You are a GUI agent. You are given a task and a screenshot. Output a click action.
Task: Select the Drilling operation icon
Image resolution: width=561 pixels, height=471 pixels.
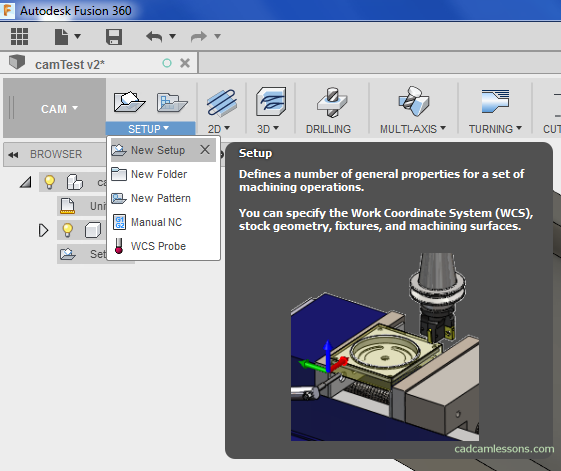[332, 102]
